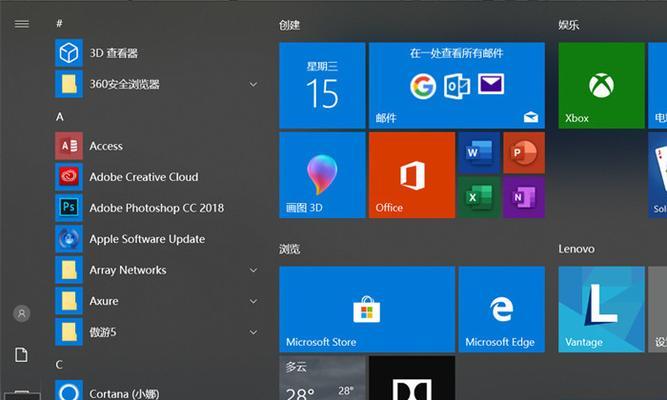Open the Lenovo Vantage tile
The height and width of the screenshot is (400, 667).
(x=601, y=309)
